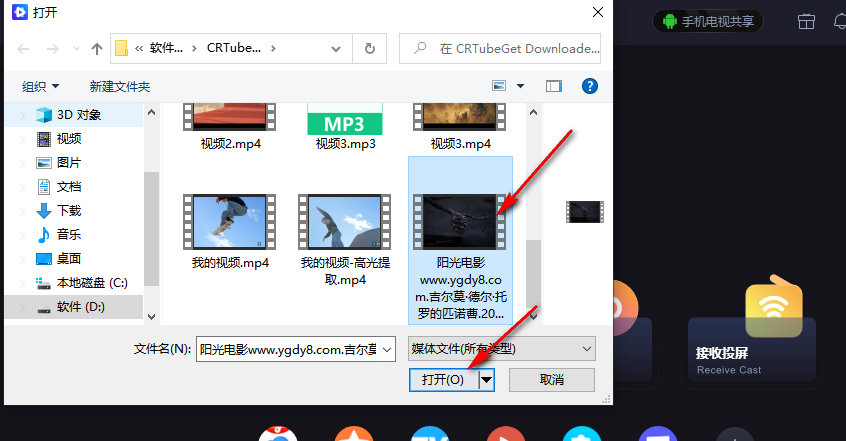The height and width of the screenshot is (441, 846).
Task: Click the preview pane video thumbnail
Action: [x=584, y=212]
